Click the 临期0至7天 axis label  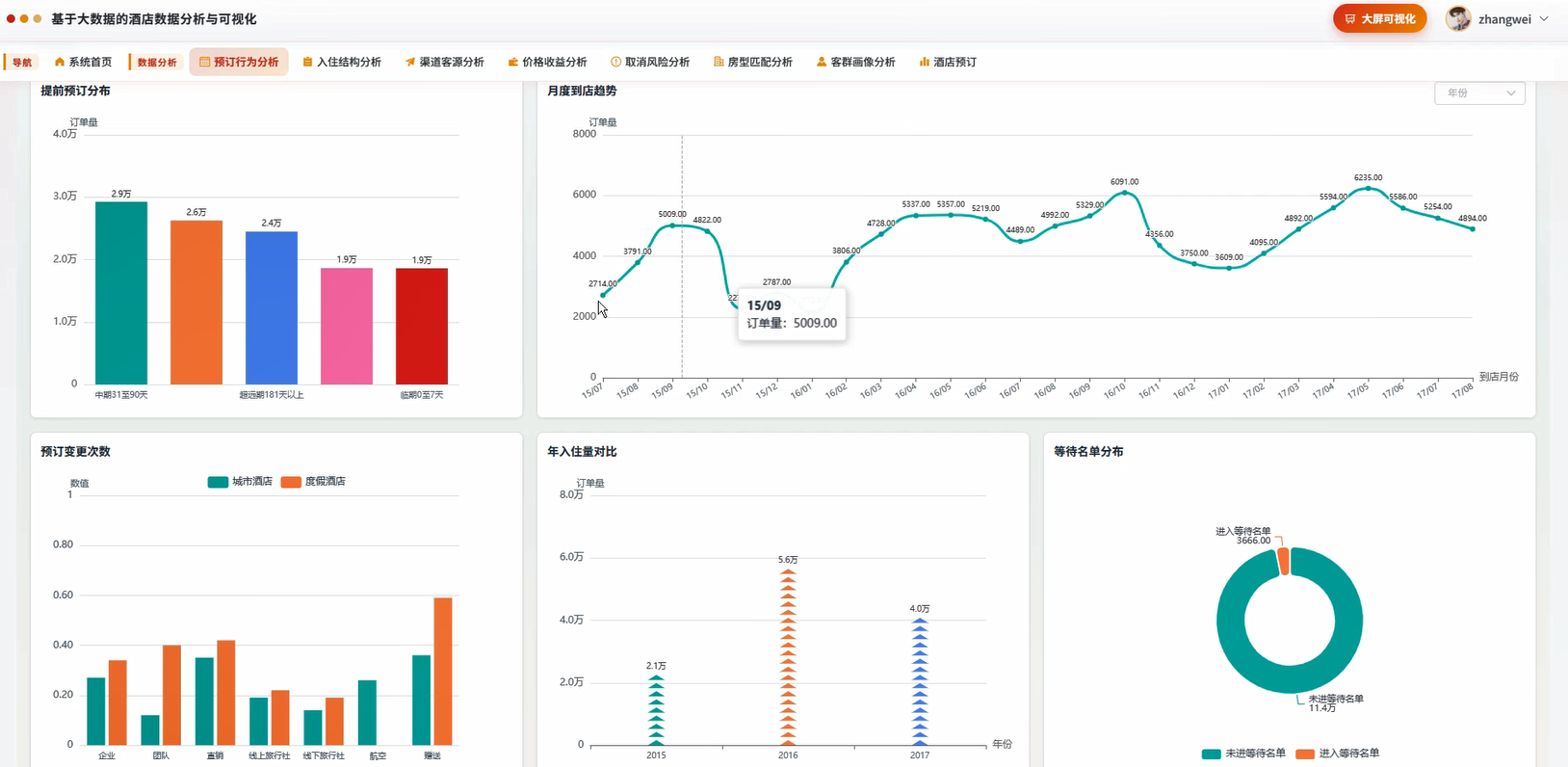pos(422,395)
